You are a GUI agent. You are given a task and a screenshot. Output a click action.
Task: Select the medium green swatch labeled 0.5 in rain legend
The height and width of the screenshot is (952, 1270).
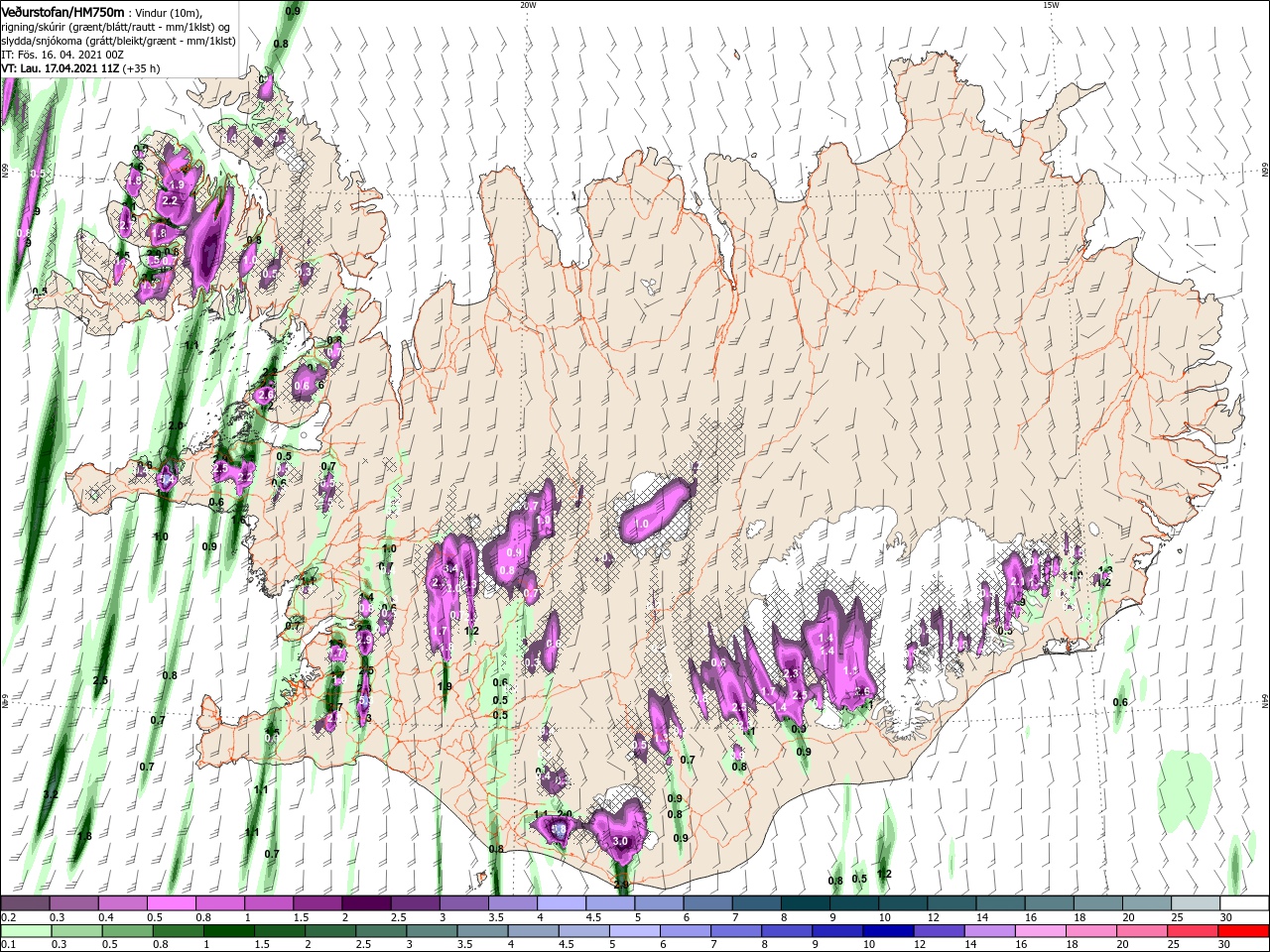point(127,931)
